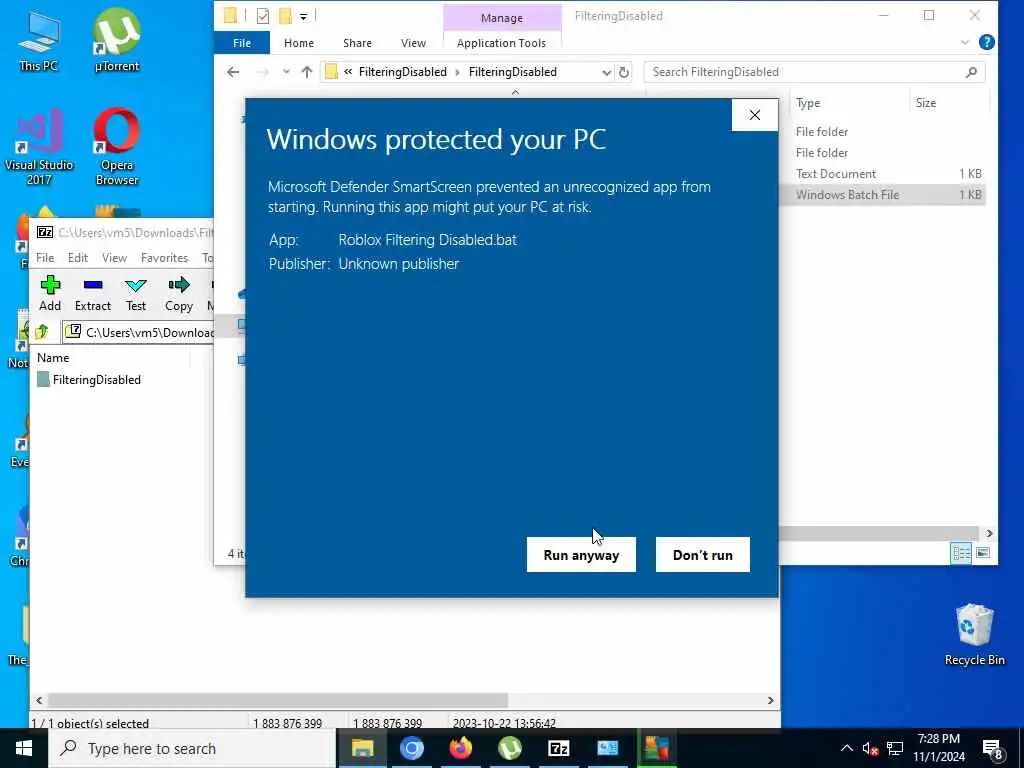The height and width of the screenshot is (768, 1024).
Task: Click 7-Zip Add toolbar button
Action: [50, 293]
